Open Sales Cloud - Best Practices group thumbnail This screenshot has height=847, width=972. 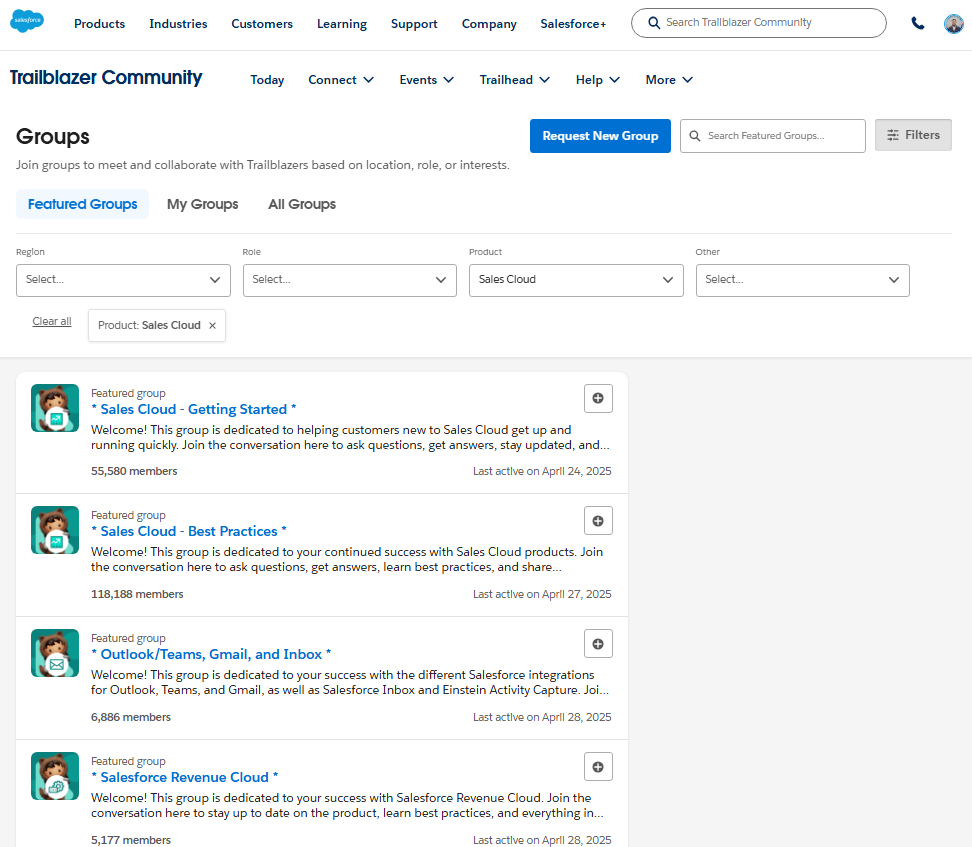(x=55, y=530)
